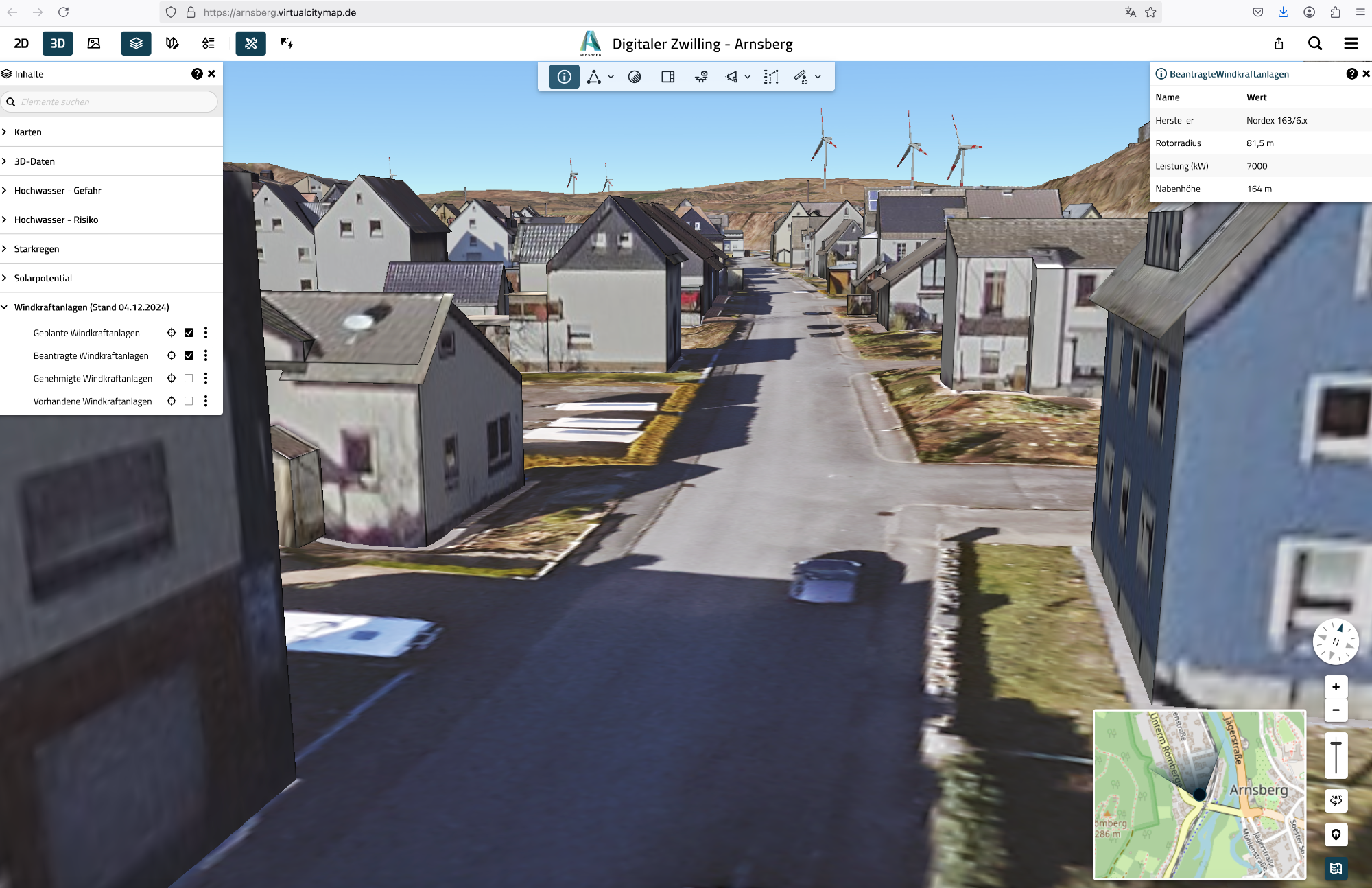
Task: Toggle the layers content panel button
Action: 136,43
